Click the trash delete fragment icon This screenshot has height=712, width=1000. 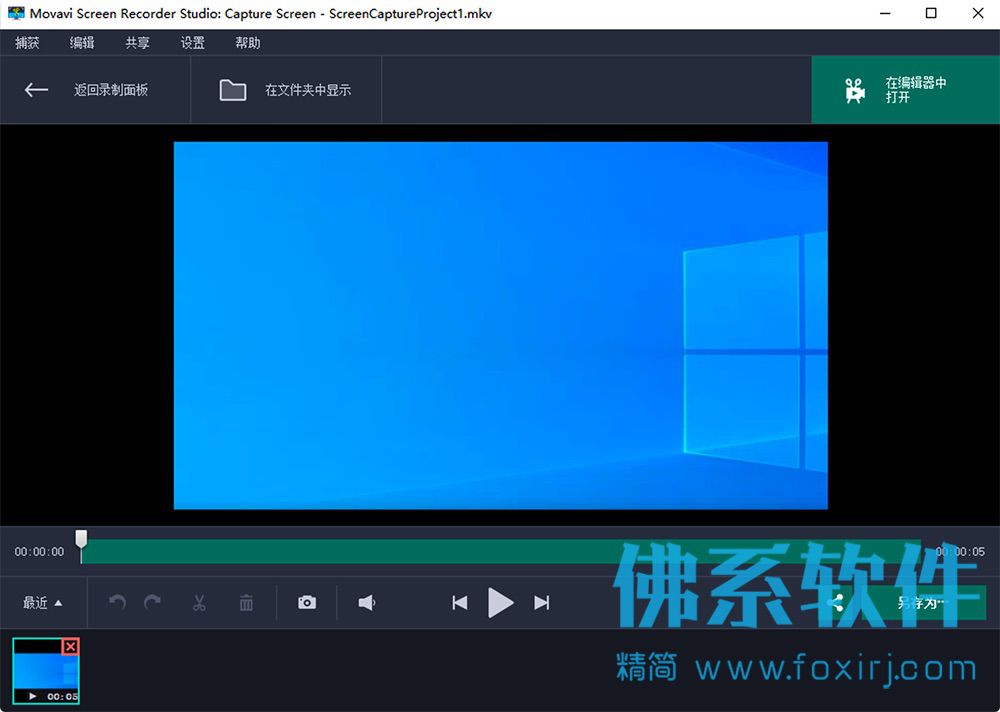(x=246, y=602)
